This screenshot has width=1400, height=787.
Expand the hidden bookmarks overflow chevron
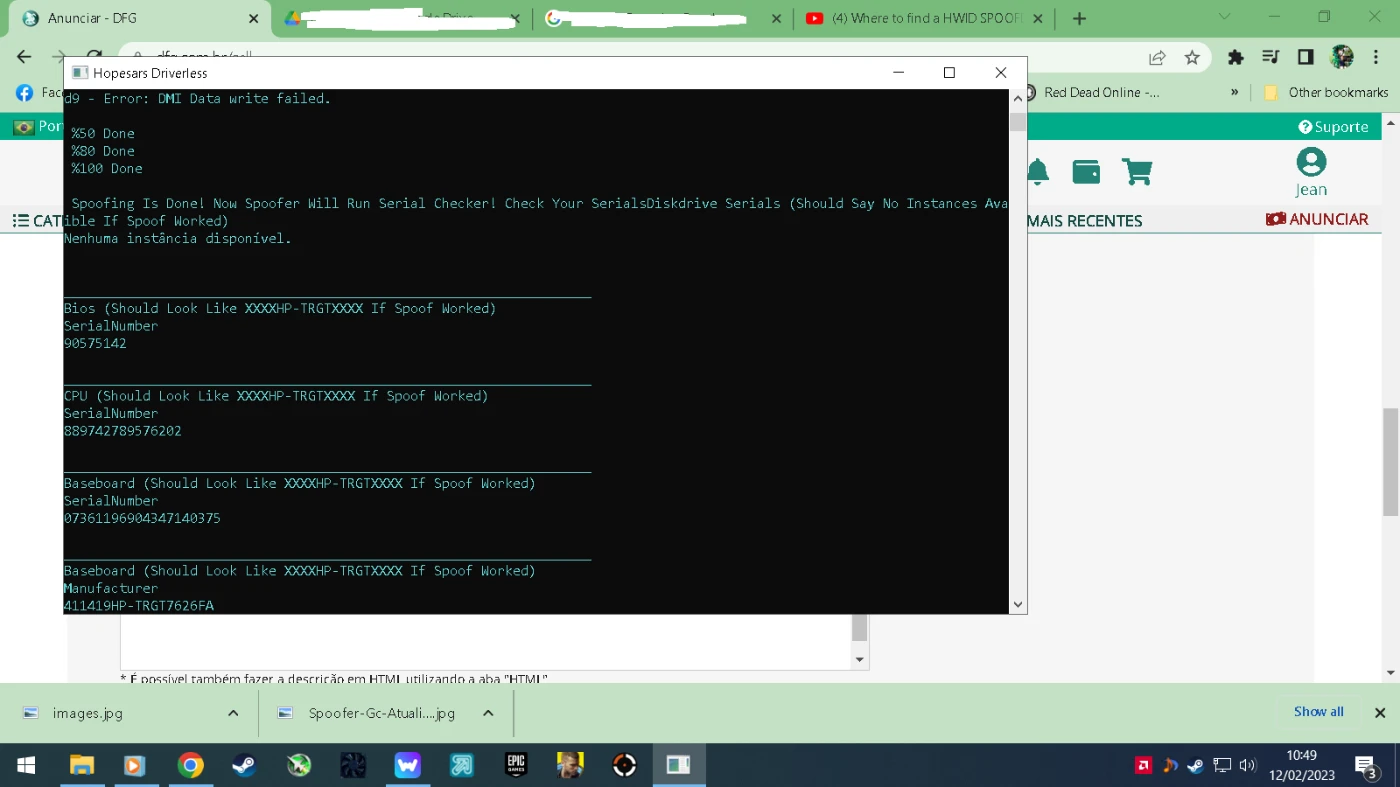(x=1234, y=92)
